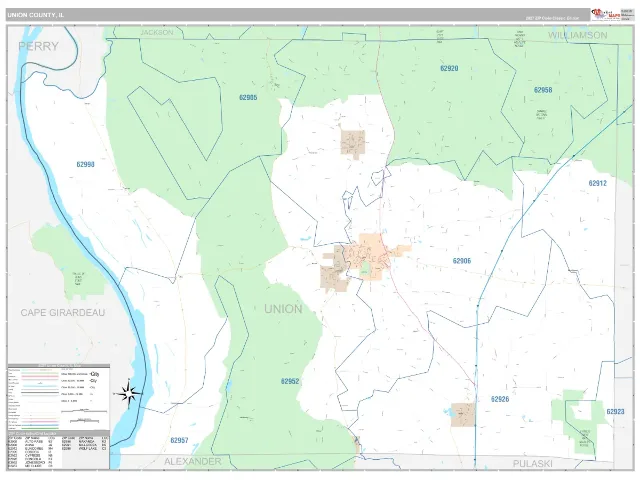
Task: Select the 62923 ZIP code label
Action: coord(615,411)
